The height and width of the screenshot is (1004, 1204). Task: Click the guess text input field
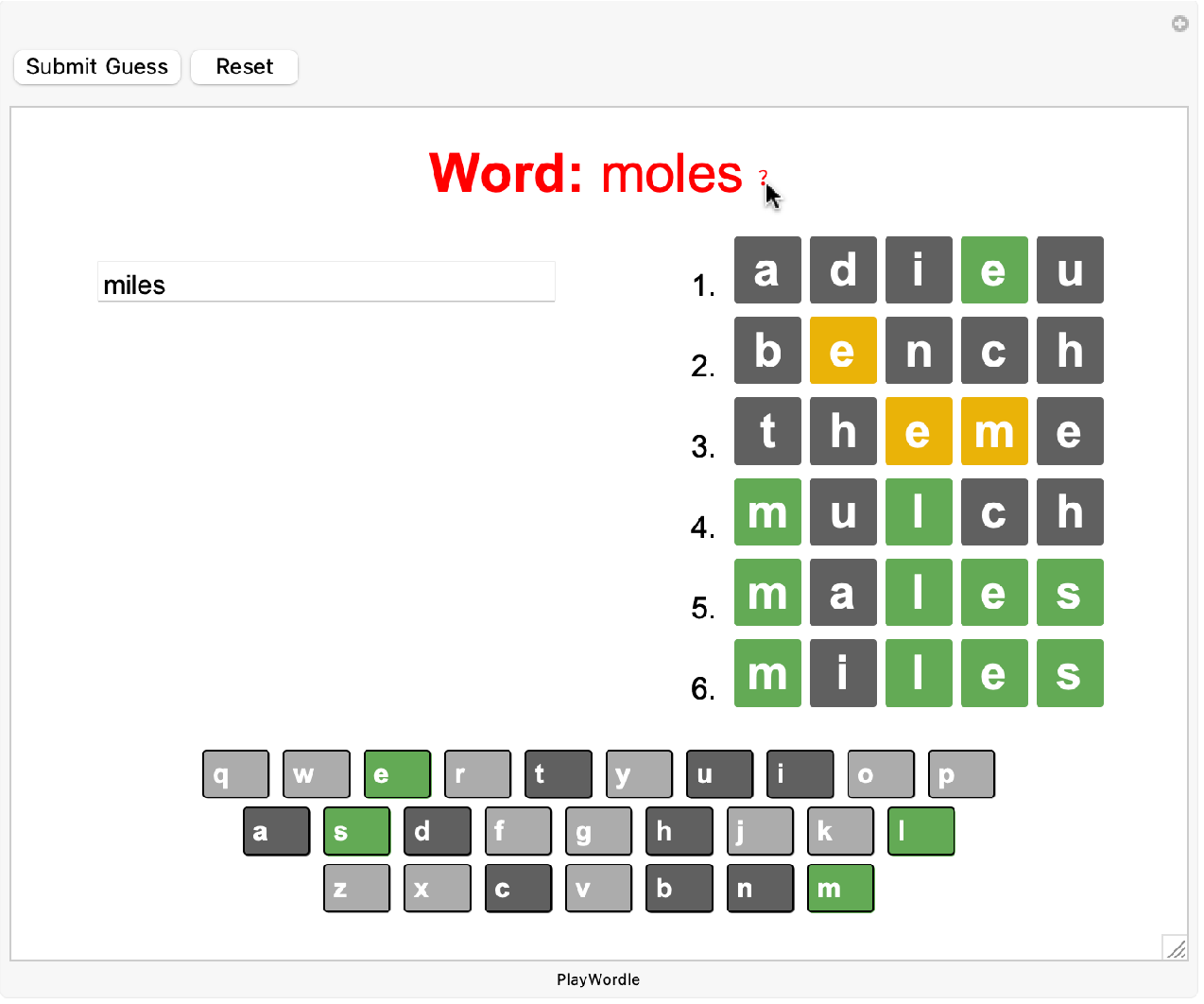click(326, 284)
